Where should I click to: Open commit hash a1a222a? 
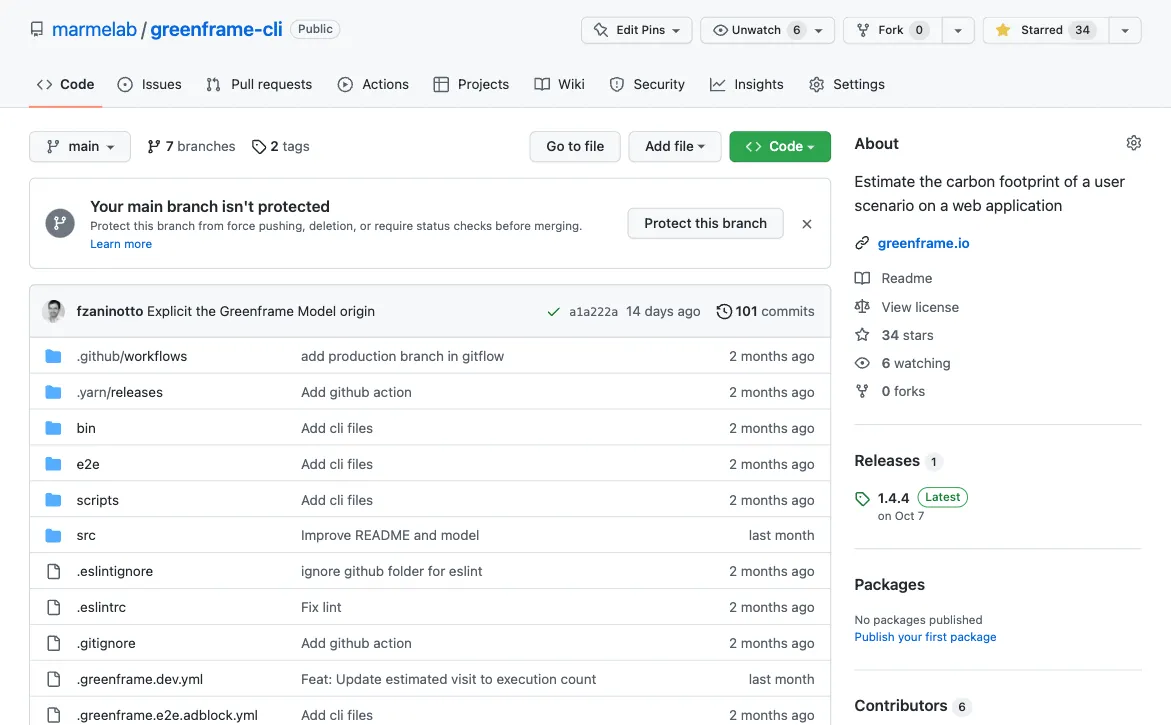593,311
